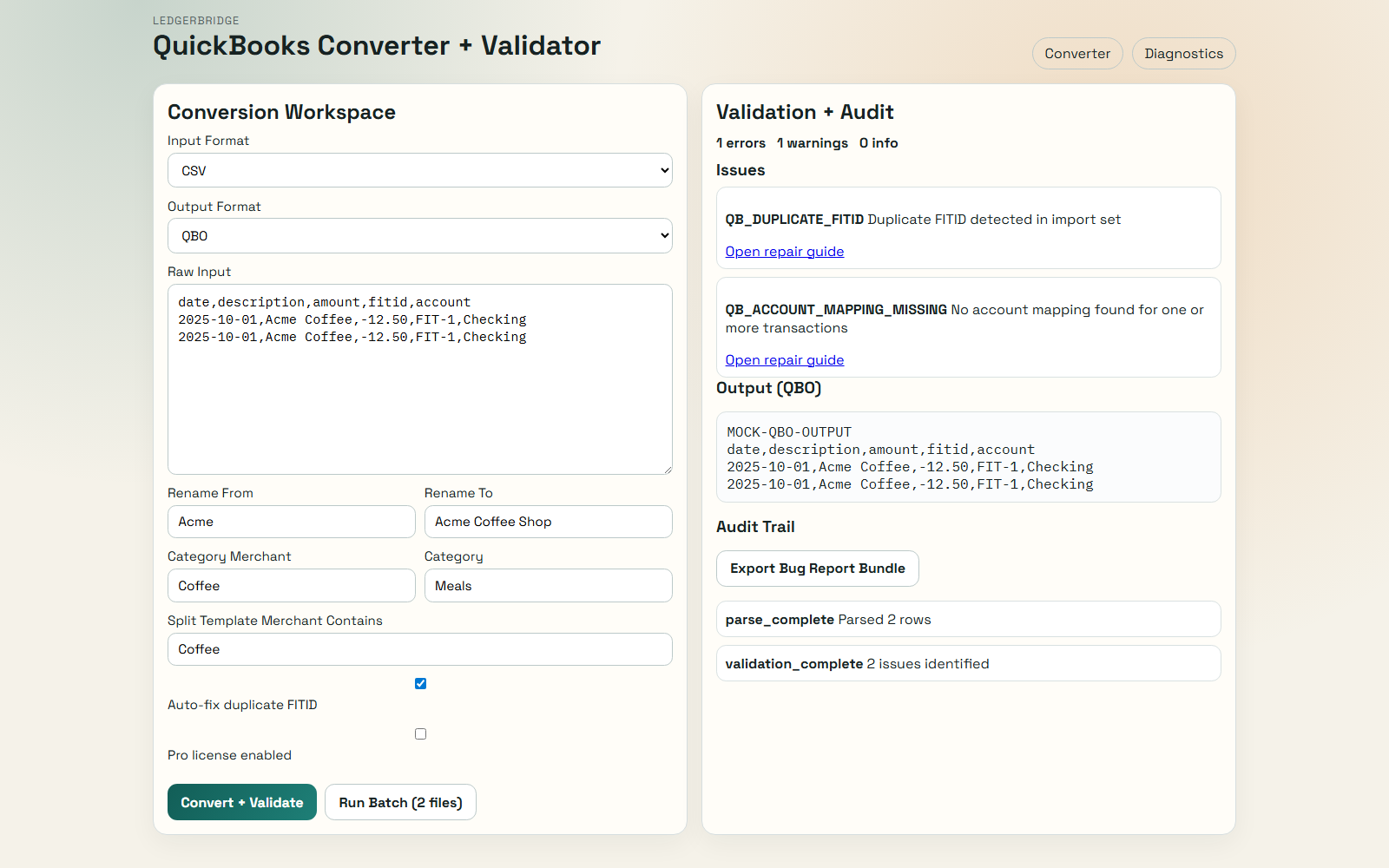The height and width of the screenshot is (868, 1389).
Task: Click the Split Template Merchant Contains field
Action: (419, 649)
